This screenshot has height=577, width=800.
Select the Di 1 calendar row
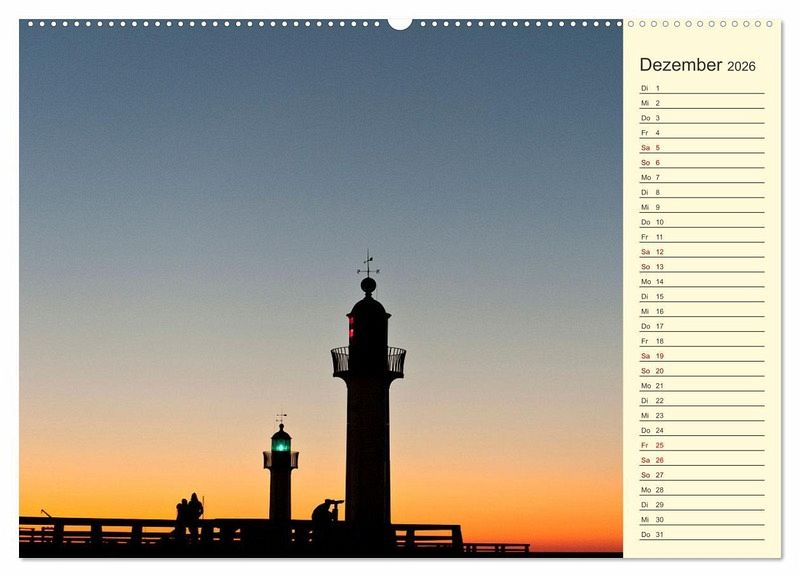coord(701,88)
